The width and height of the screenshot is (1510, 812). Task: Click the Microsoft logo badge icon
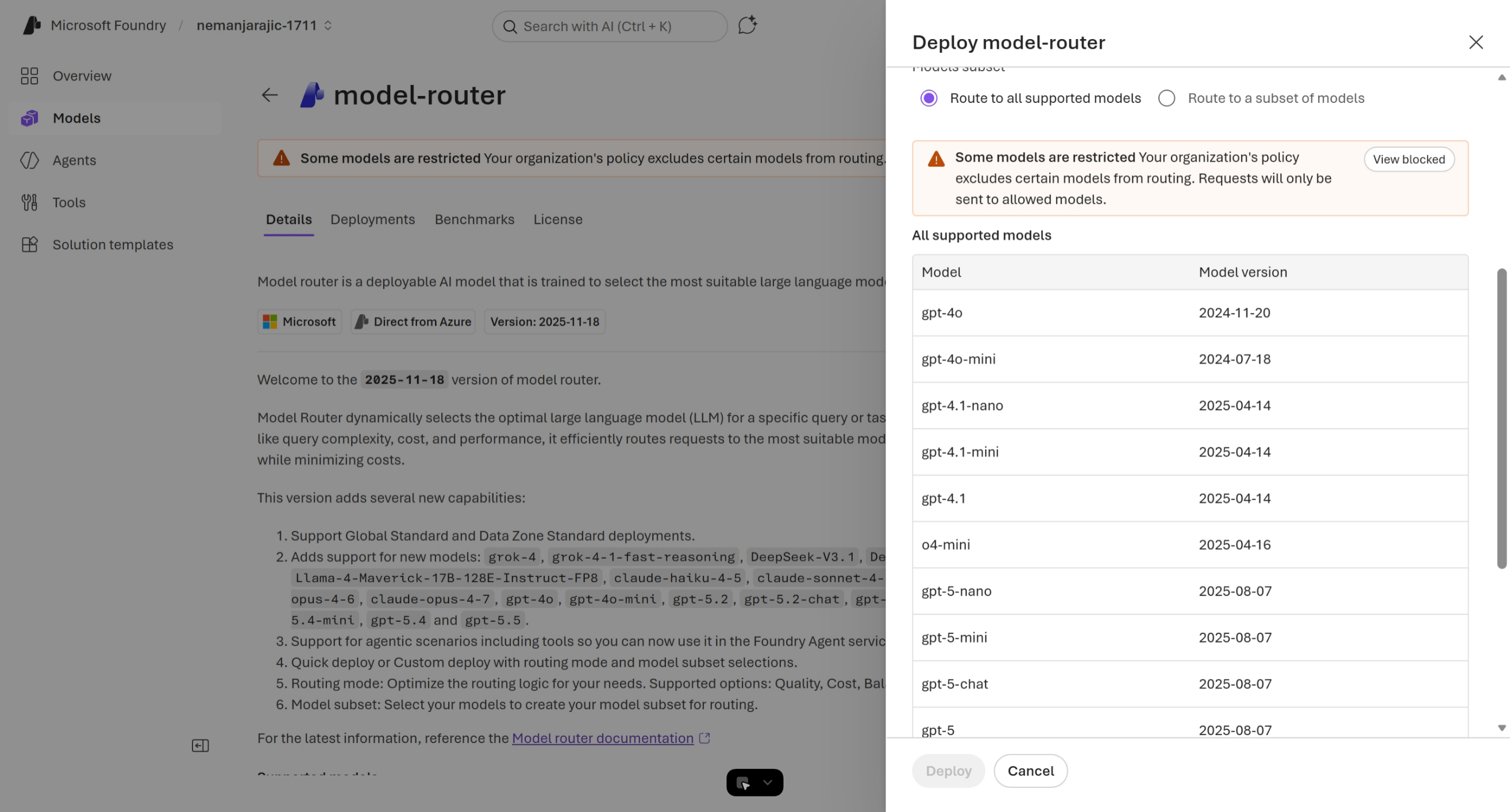pyautogui.click(x=269, y=322)
